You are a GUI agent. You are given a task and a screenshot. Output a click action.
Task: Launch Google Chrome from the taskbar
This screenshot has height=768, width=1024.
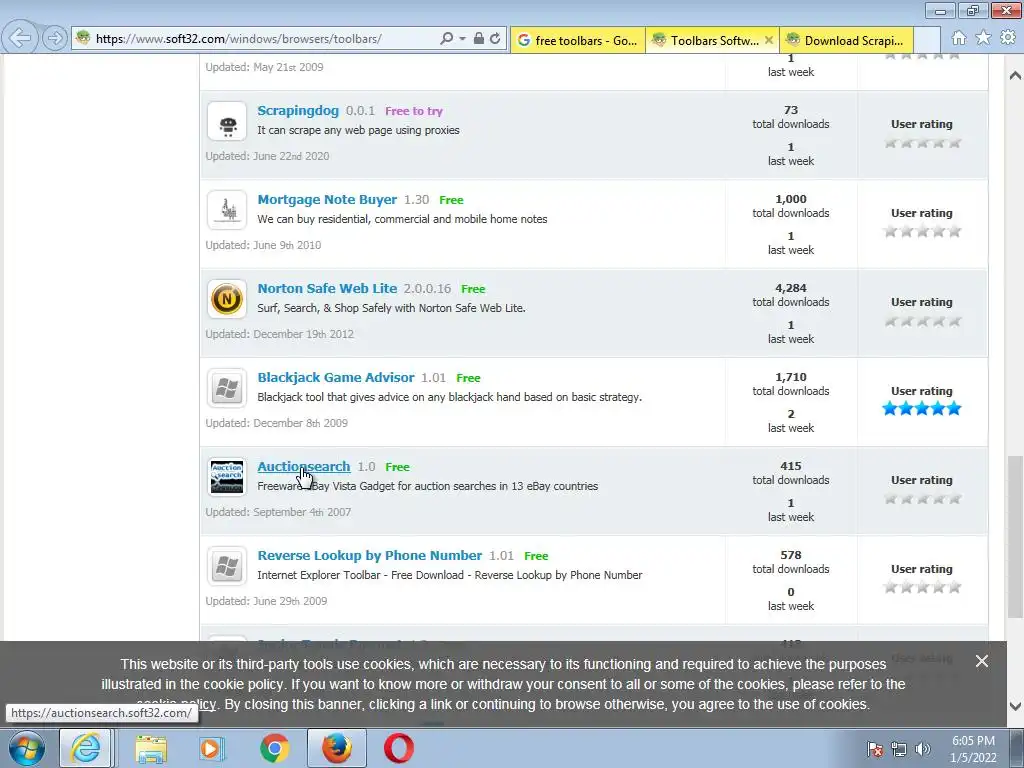click(275, 749)
